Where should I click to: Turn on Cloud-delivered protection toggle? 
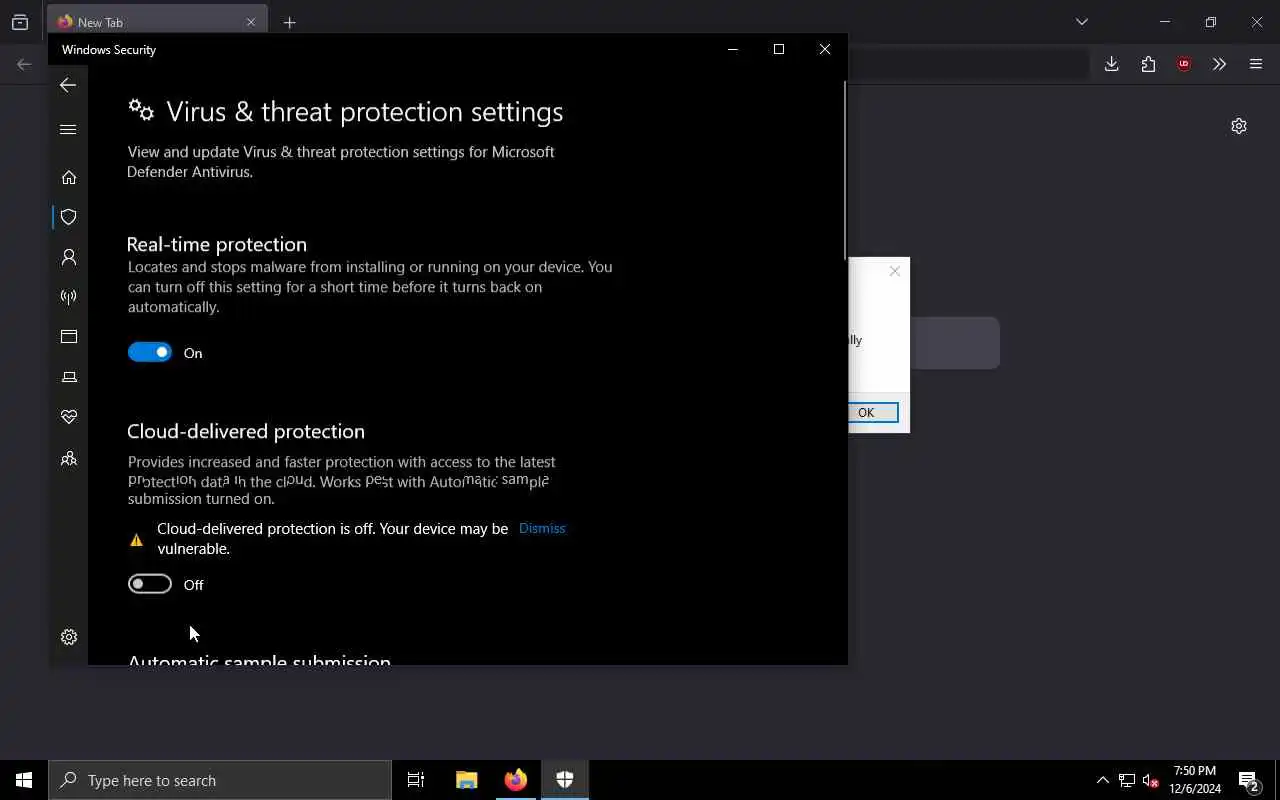[x=150, y=584]
